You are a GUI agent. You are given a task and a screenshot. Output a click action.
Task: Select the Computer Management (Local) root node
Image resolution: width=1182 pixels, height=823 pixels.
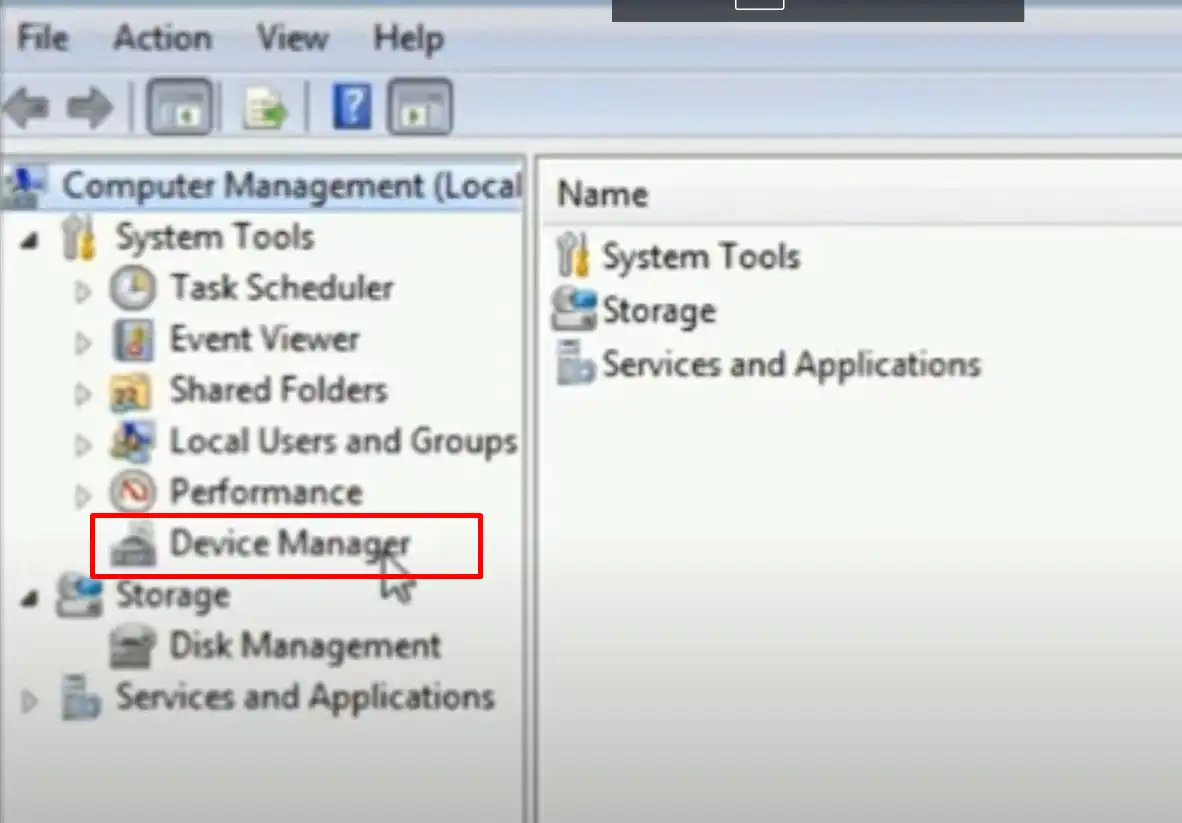tap(292, 185)
